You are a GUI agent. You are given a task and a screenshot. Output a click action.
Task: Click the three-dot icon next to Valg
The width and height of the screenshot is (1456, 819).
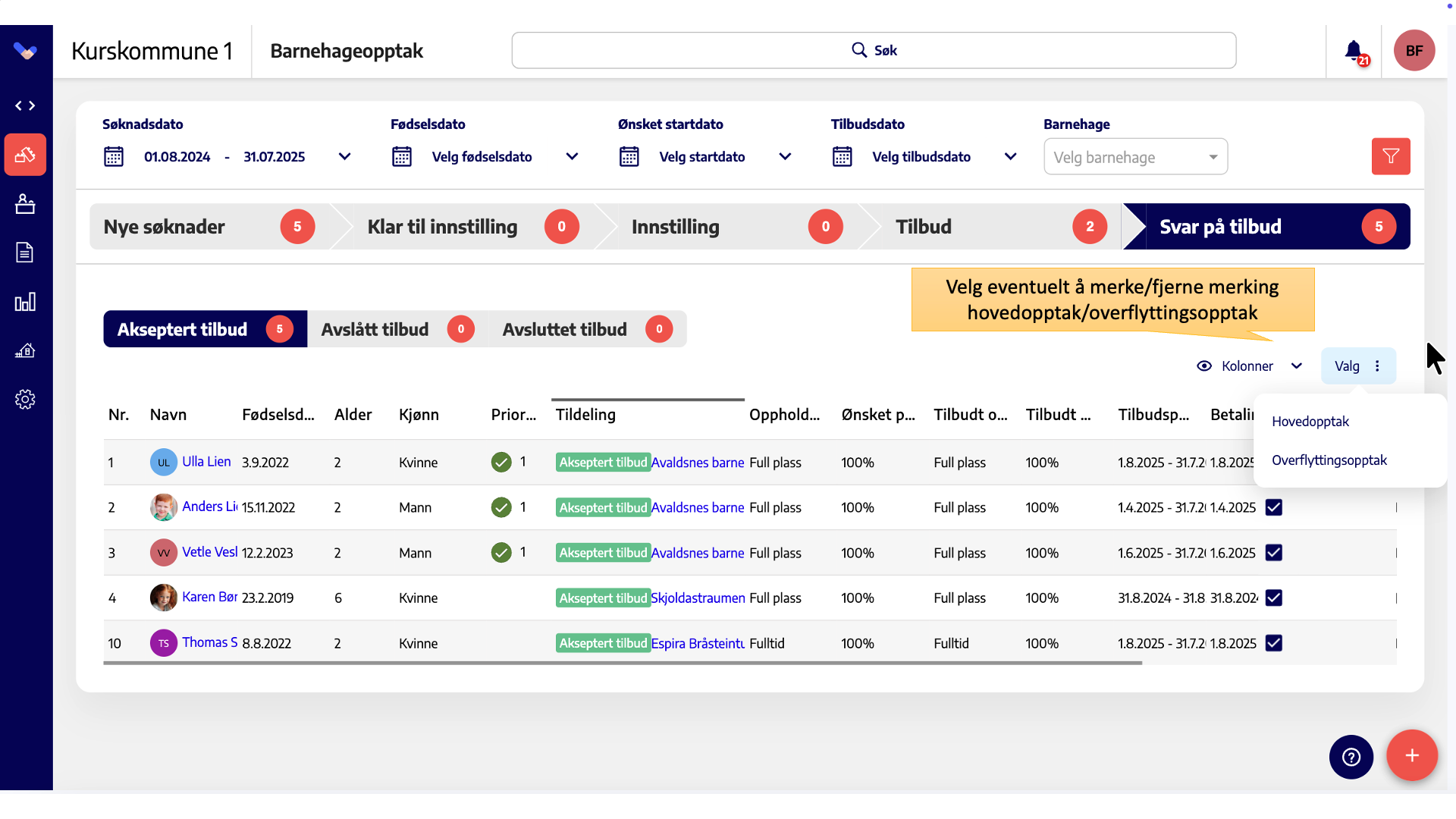[x=1377, y=366]
